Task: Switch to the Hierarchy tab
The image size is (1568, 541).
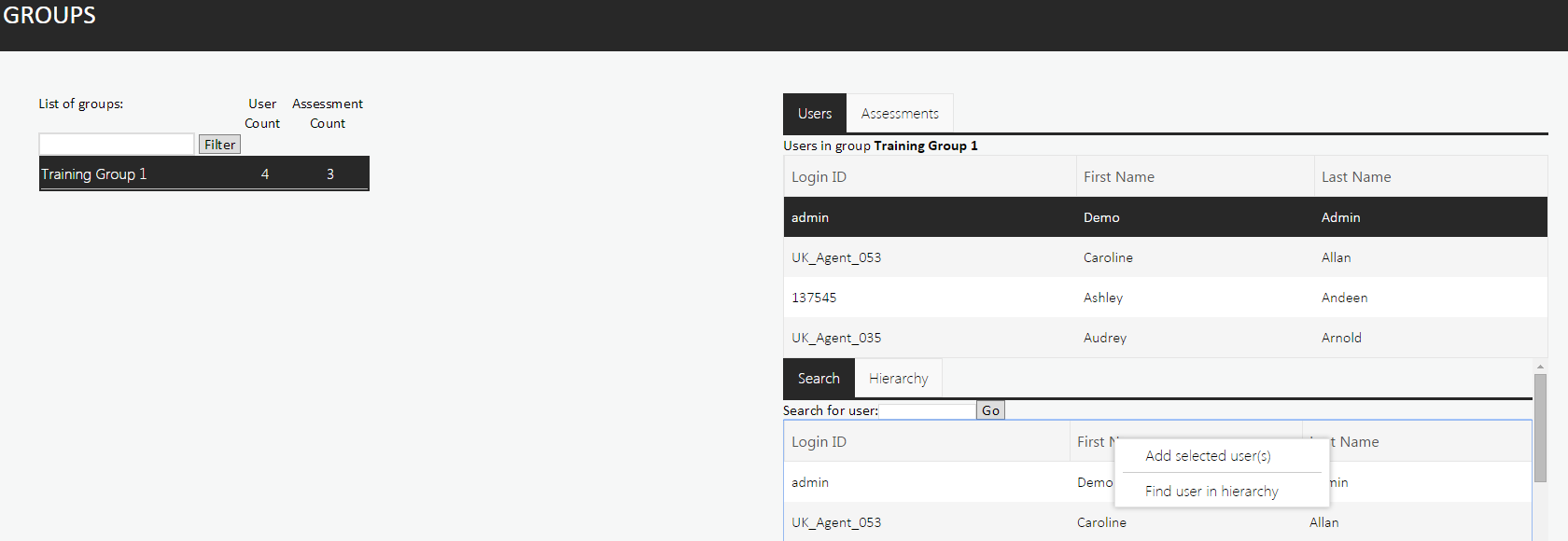Action: point(898,379)
